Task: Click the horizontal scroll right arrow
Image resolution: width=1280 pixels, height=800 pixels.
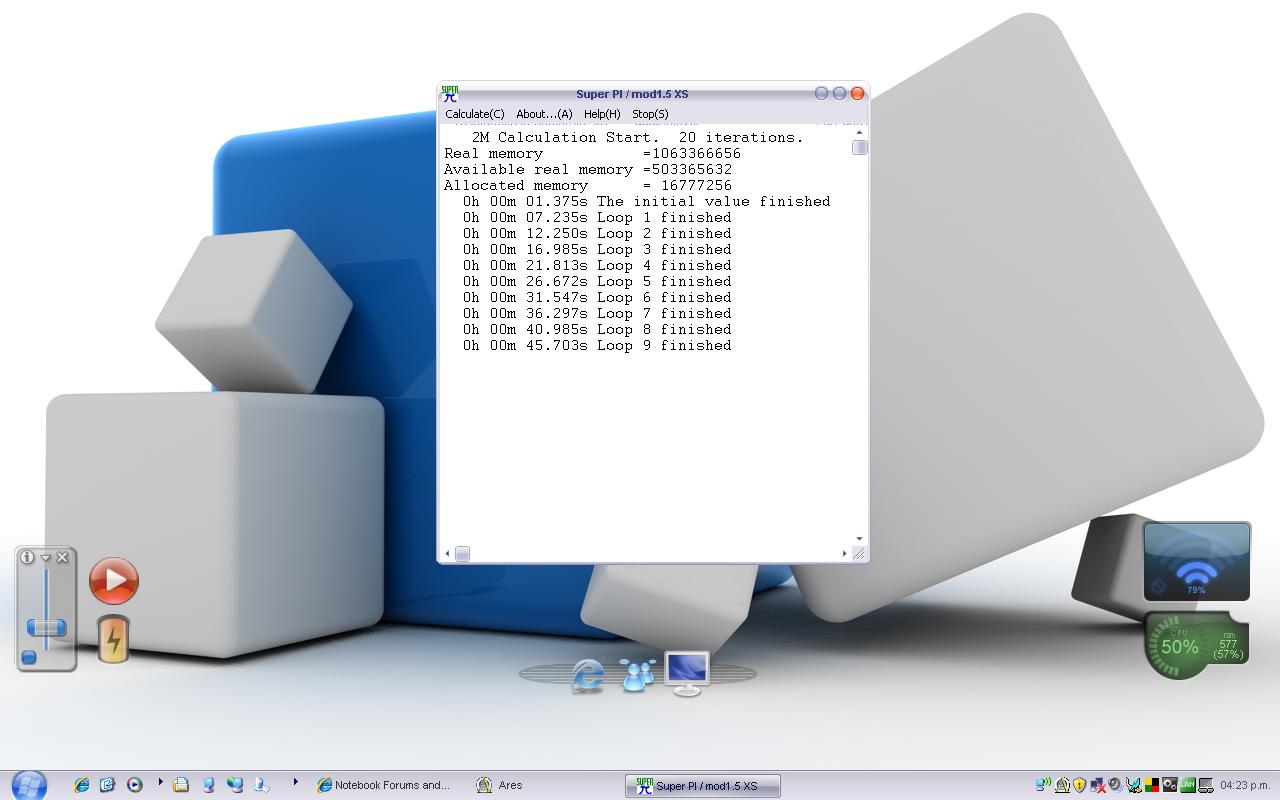Action: click(x=844, y=553)
